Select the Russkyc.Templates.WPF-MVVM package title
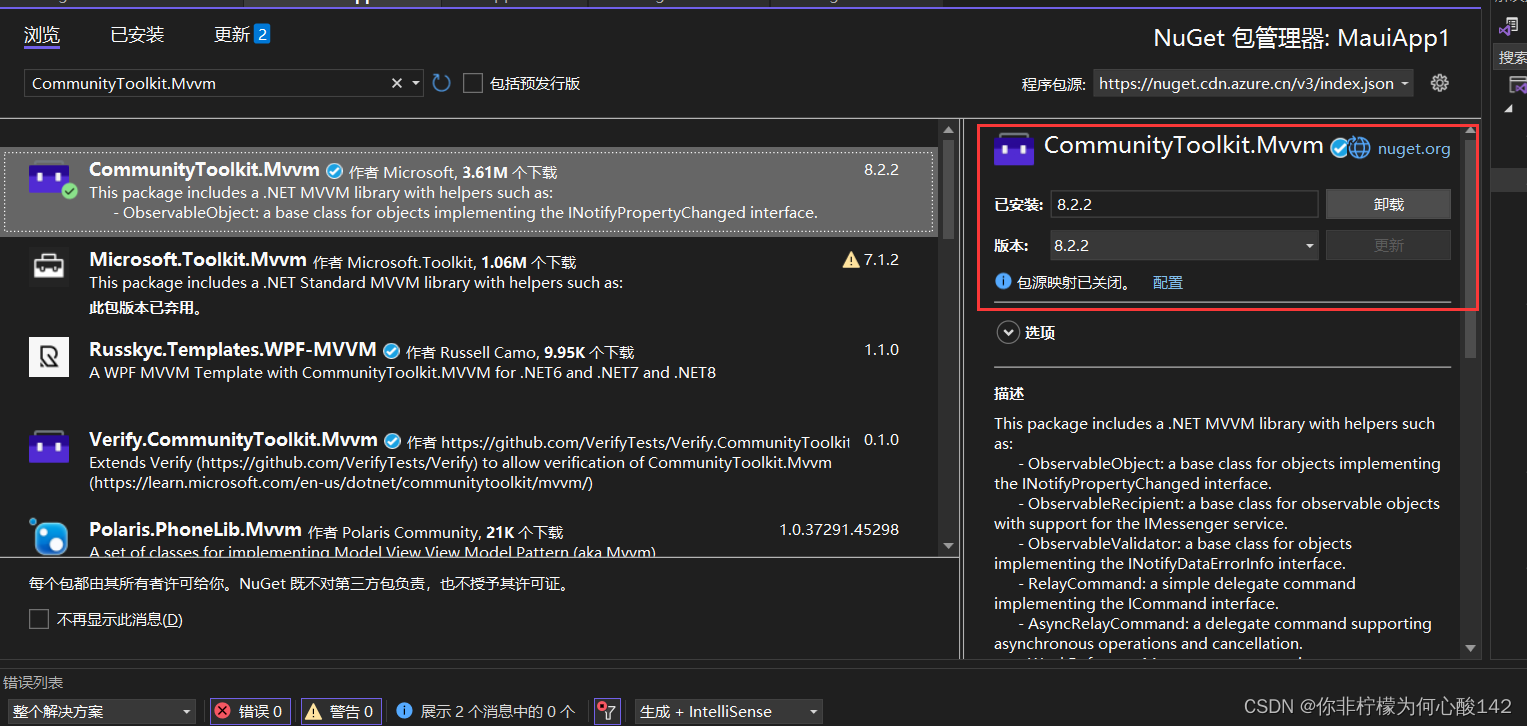 pyautogui.click(x=233, y=350)
